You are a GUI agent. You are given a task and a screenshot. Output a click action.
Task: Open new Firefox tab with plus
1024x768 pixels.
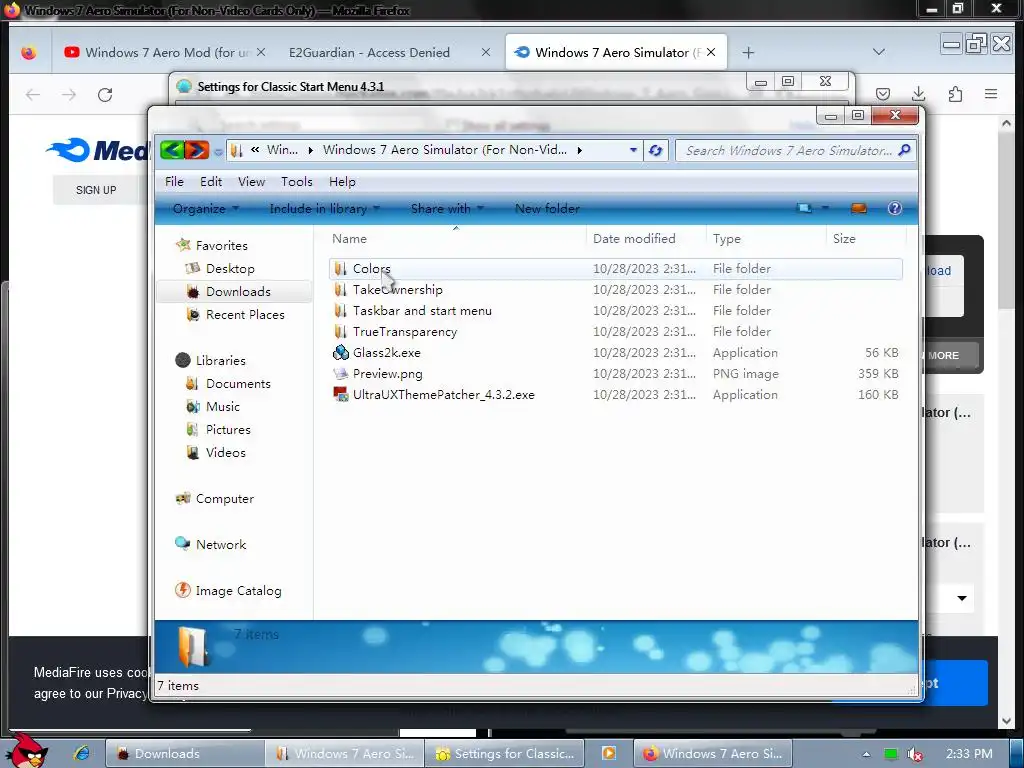(x=748, y=52)
